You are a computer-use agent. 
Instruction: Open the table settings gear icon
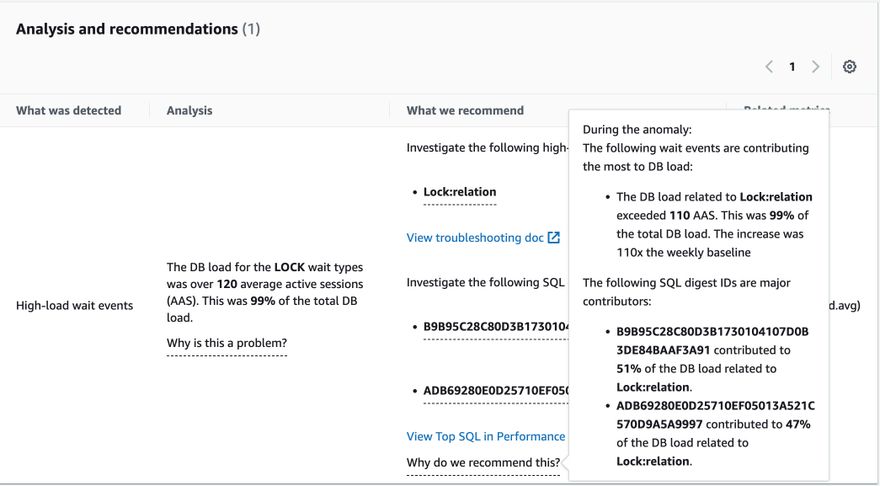[x=849, y=67]
